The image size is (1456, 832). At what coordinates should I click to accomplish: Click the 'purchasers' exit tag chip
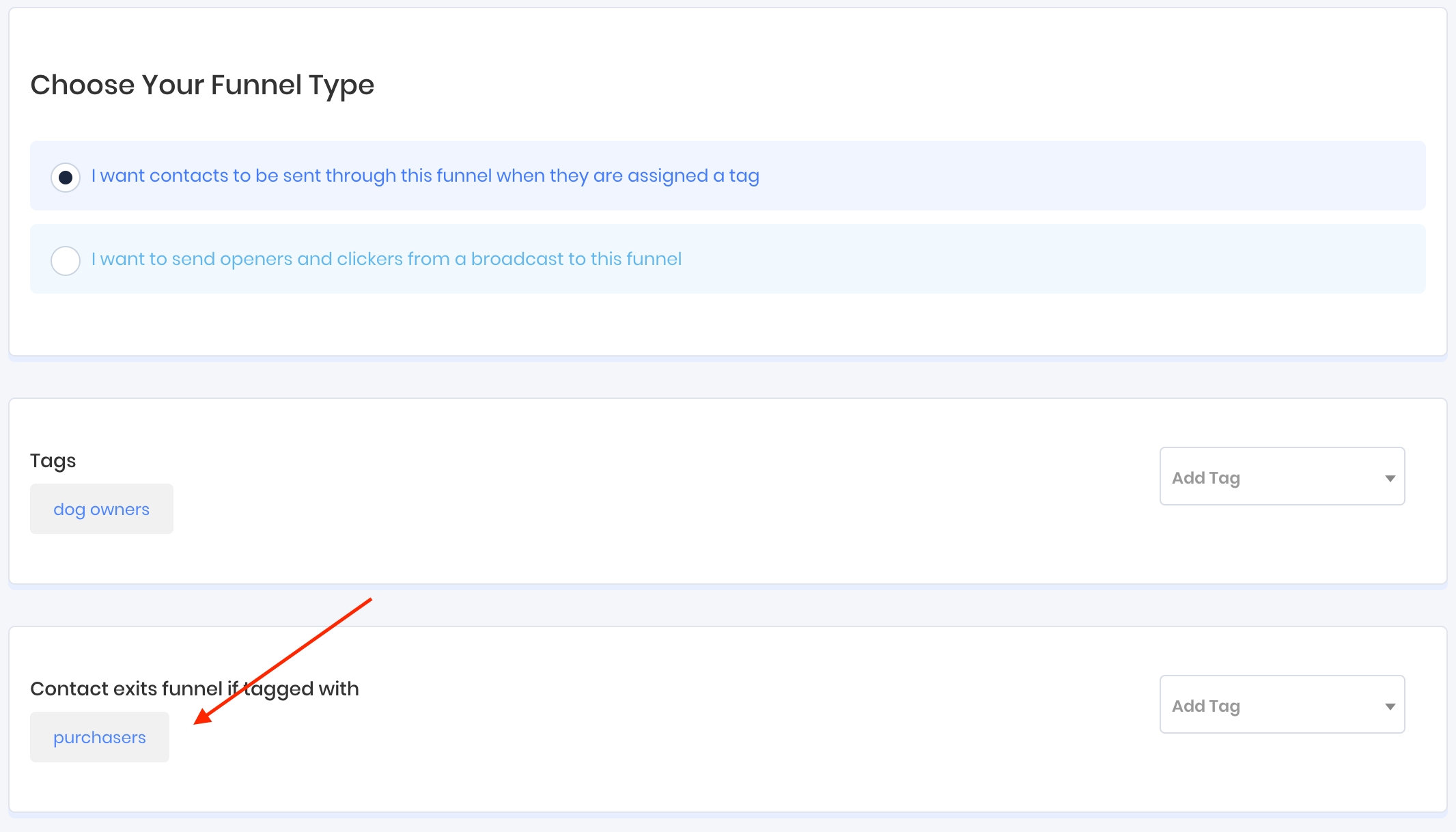tap(100, 738)
